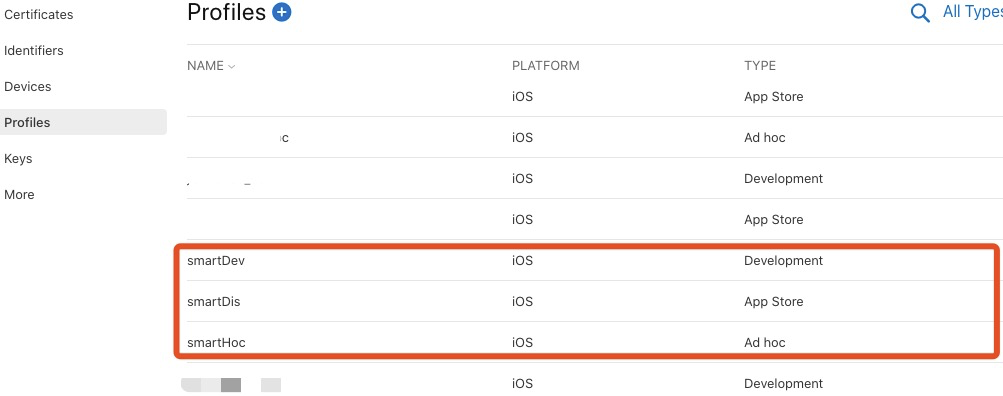Click the TYPE column header

coord(760,66)
